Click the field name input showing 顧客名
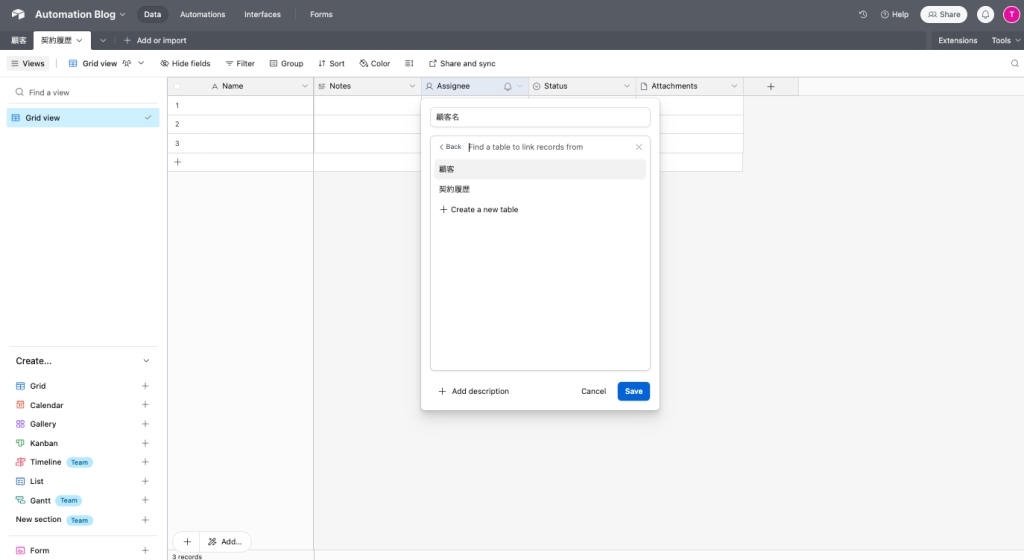Screen dimensions: 1024x560 tap(540, 117)
